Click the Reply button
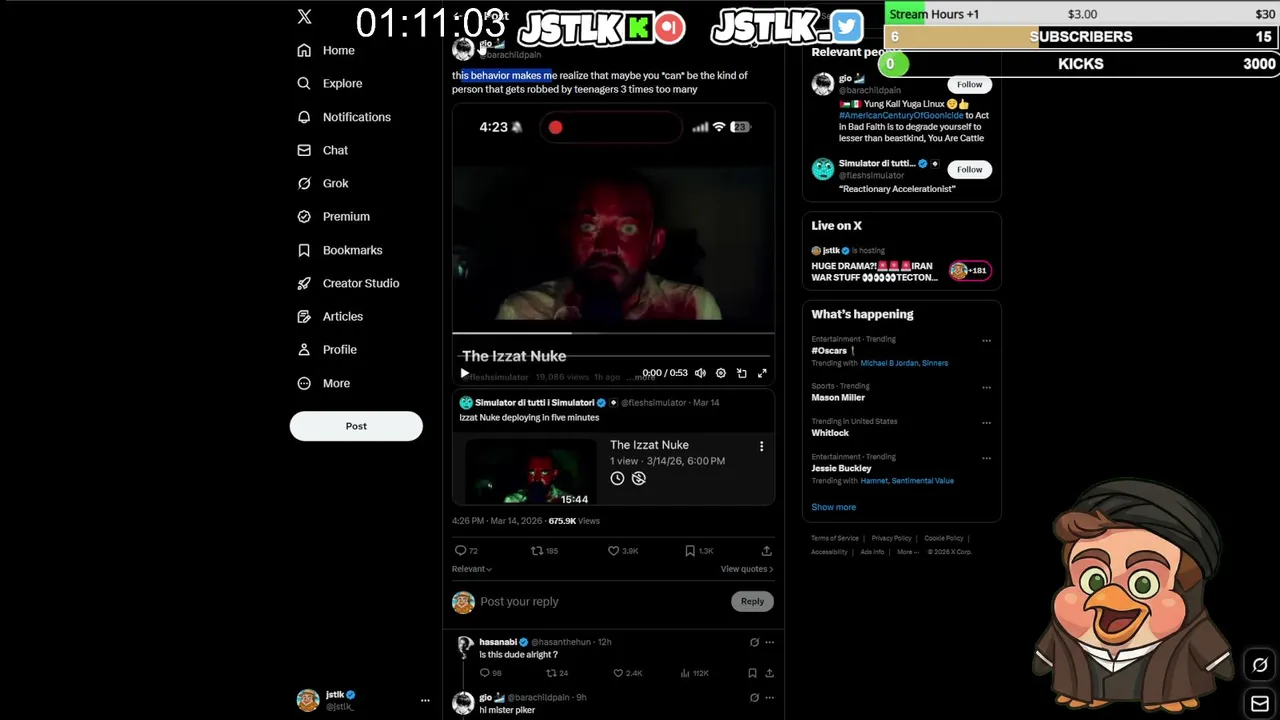1280x720 pixels. 752,601
